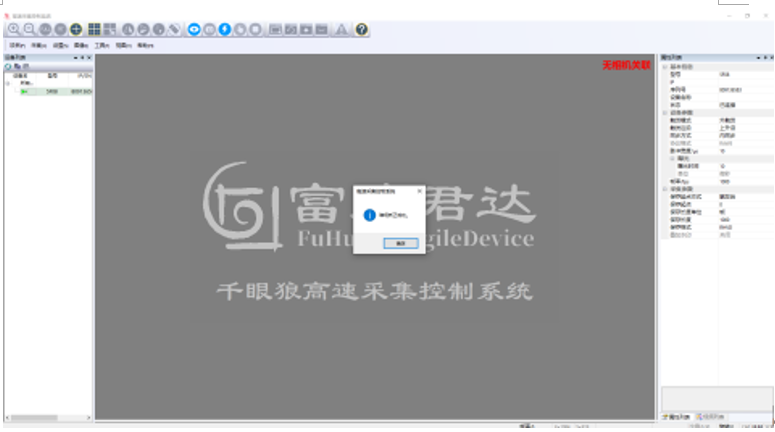
Task: Click the refresh icon in the device list panel
Action: (x=8, y=66)
